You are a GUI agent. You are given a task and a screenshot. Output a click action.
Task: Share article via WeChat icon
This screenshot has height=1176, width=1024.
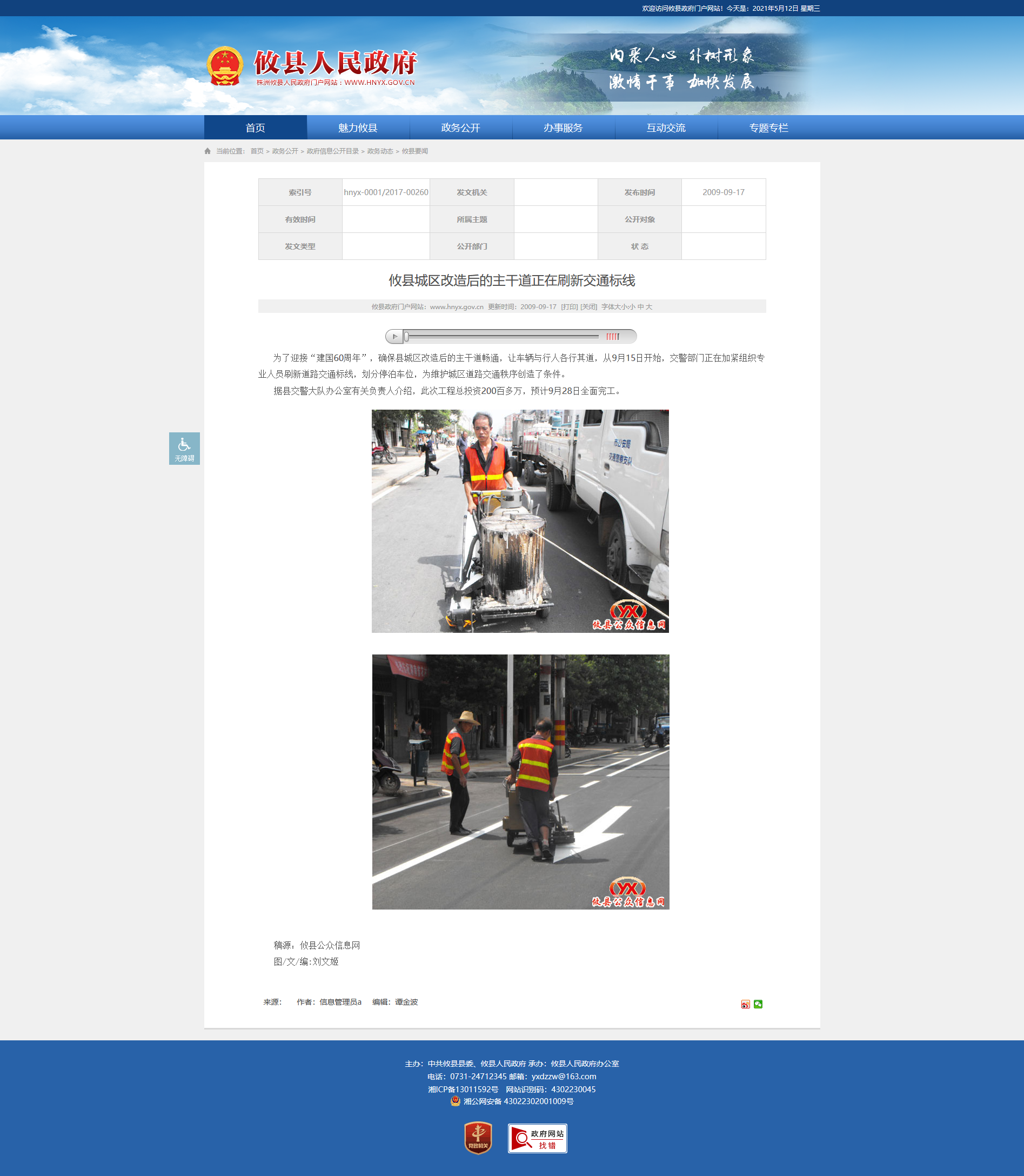758,1004
